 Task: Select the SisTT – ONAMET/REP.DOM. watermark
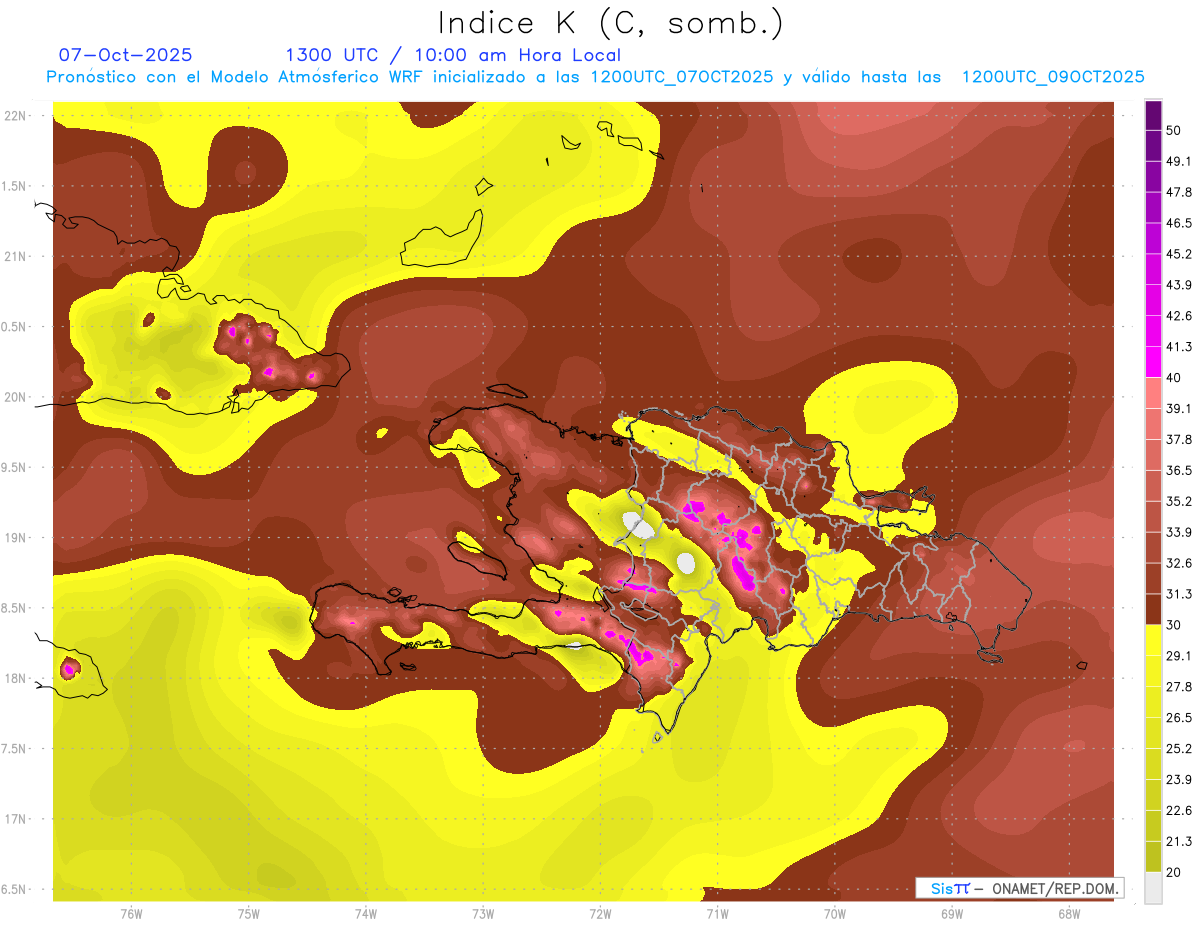click(1019, 888)
